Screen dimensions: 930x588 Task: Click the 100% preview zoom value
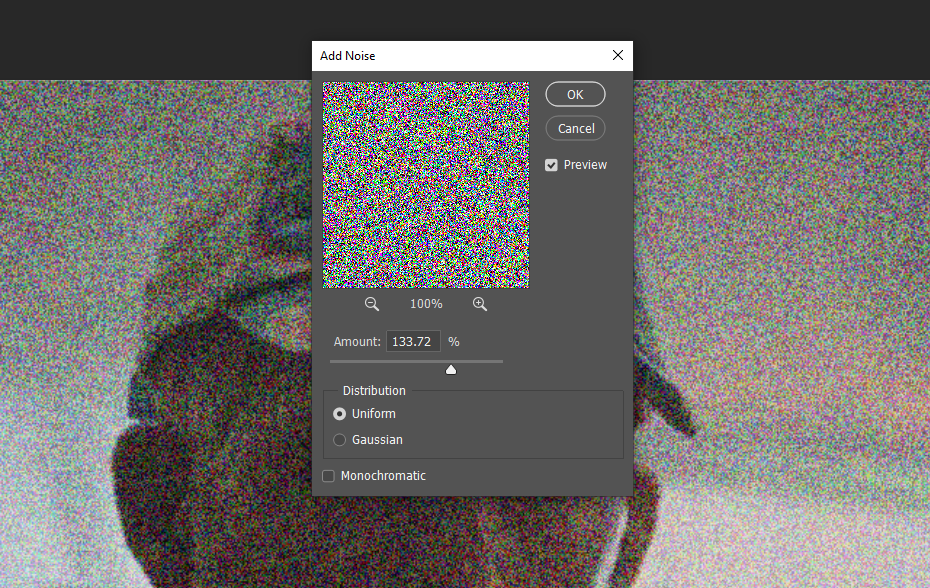pos(426,304)
